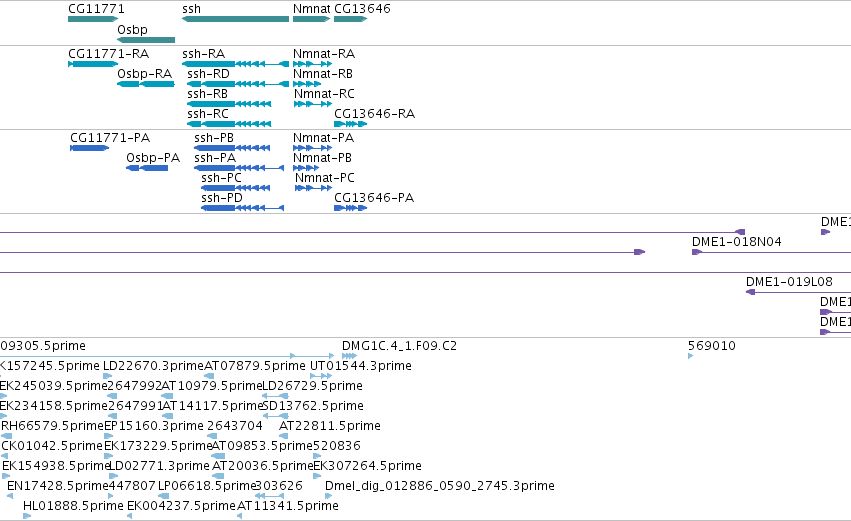The width and height of the screenshot is (851, 521).
Task: Select the Osbp gene arrow glyph
Action: [x=146, y=40]
